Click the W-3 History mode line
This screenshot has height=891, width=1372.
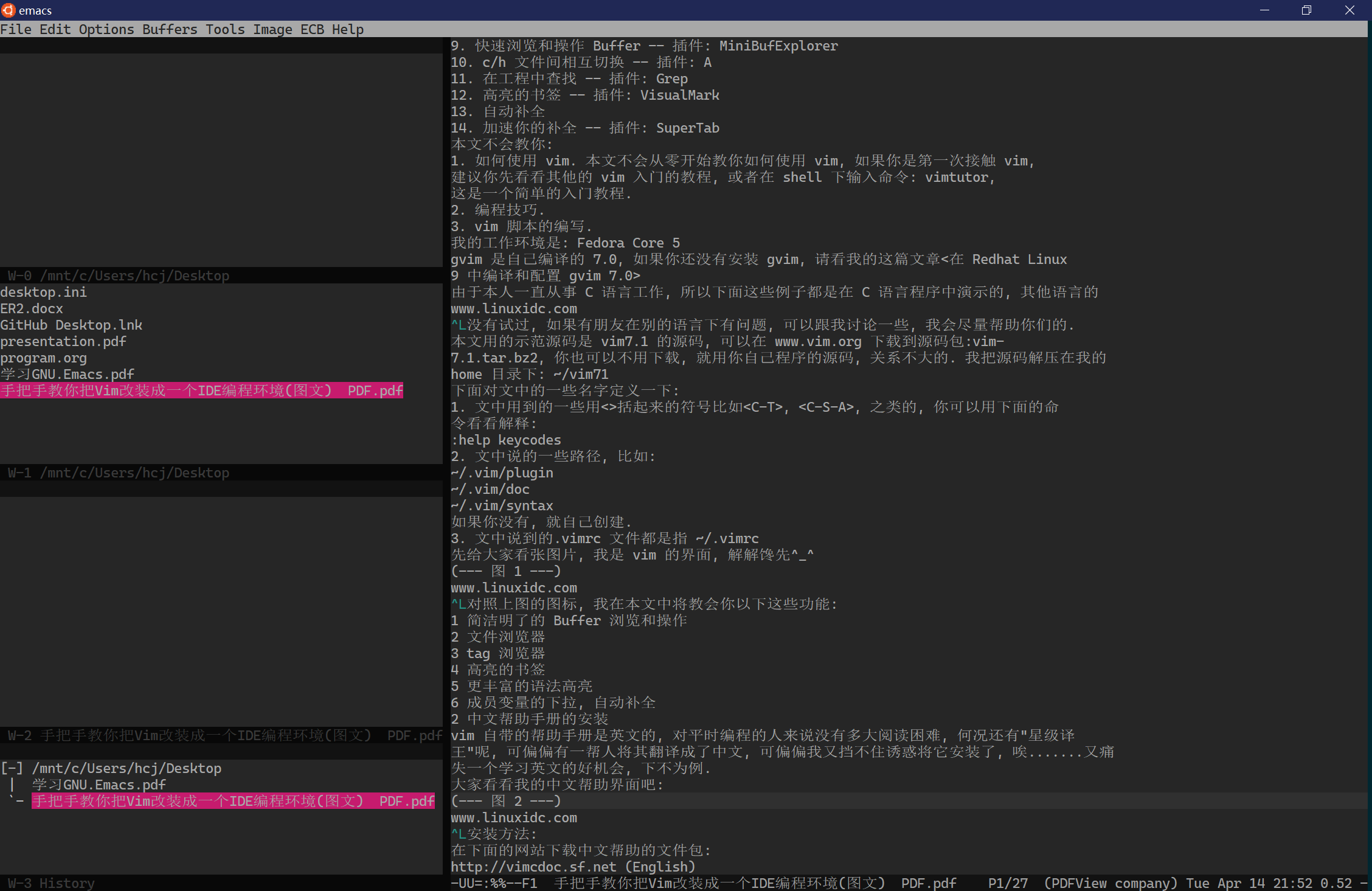(x=221, y=883)
